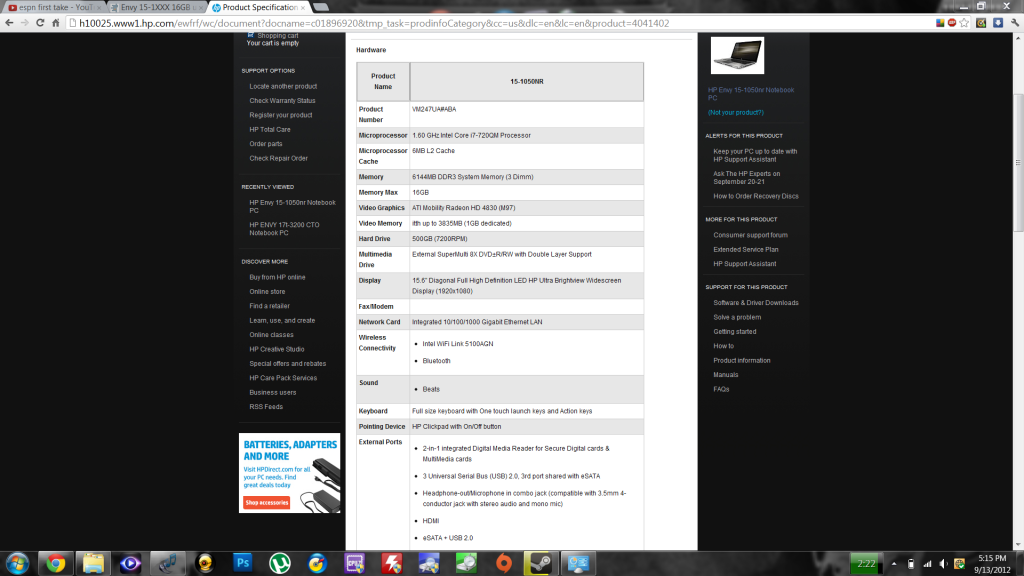Open Extended Service Plan link
Image resolution: width=1024 pixels, height=576 pixels.
tap(746, 249)
